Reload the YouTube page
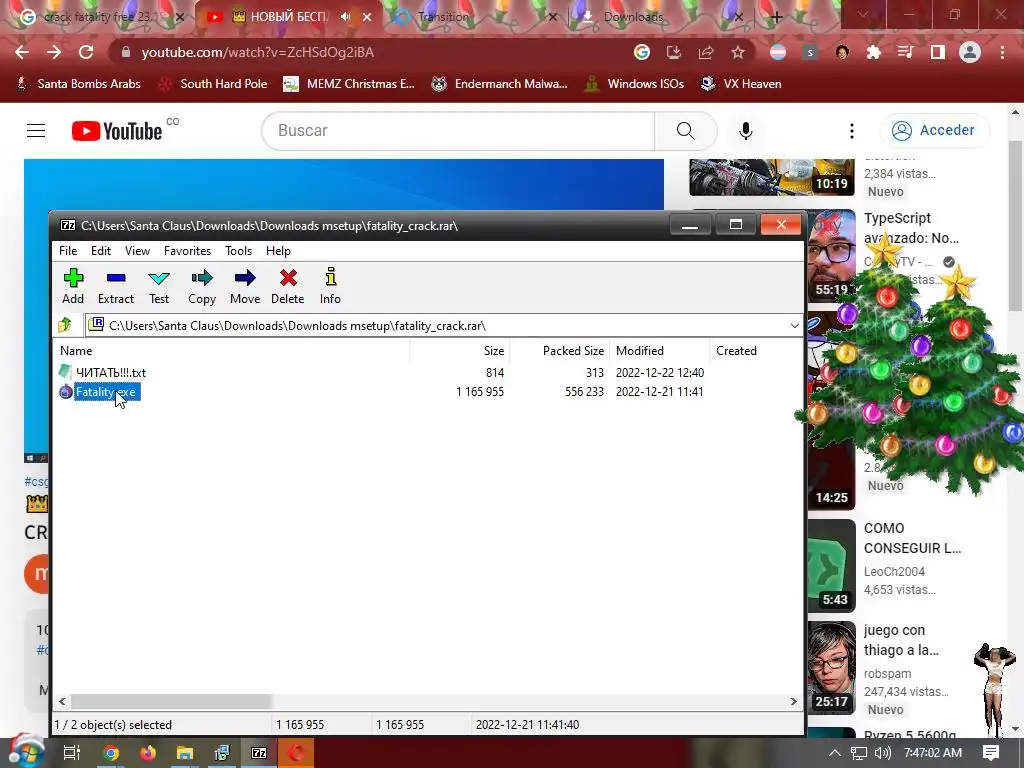This screenshot has width=1024, height=768. point(86,52)
